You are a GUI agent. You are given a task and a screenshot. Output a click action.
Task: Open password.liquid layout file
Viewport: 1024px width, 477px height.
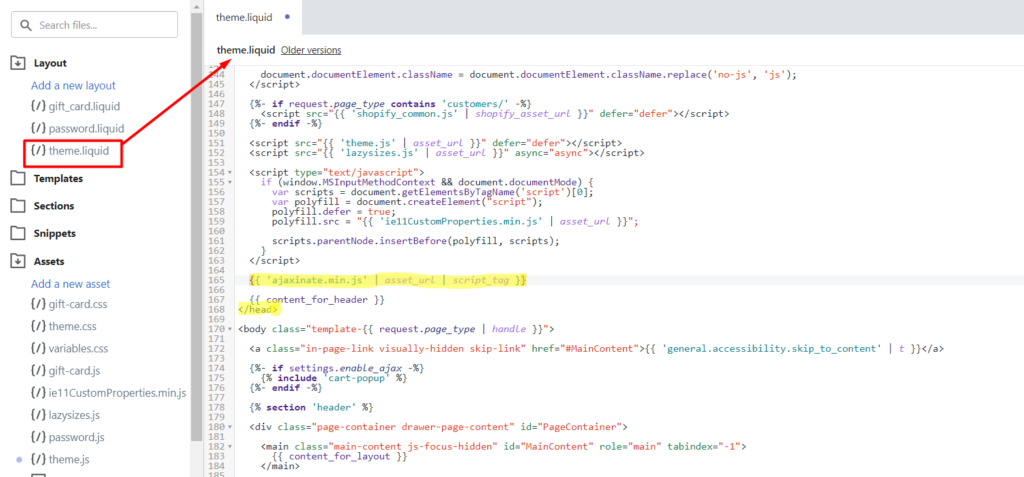[86, 129]
